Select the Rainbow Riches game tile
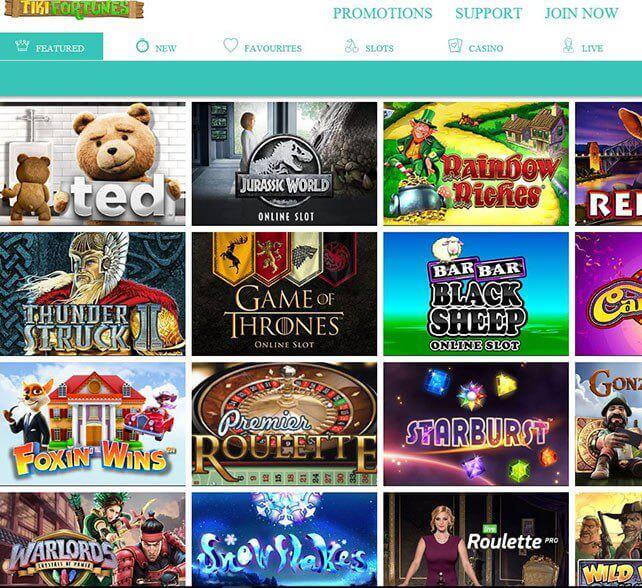The width and height of the screenshot is (642, 588). tap(476, 164)
